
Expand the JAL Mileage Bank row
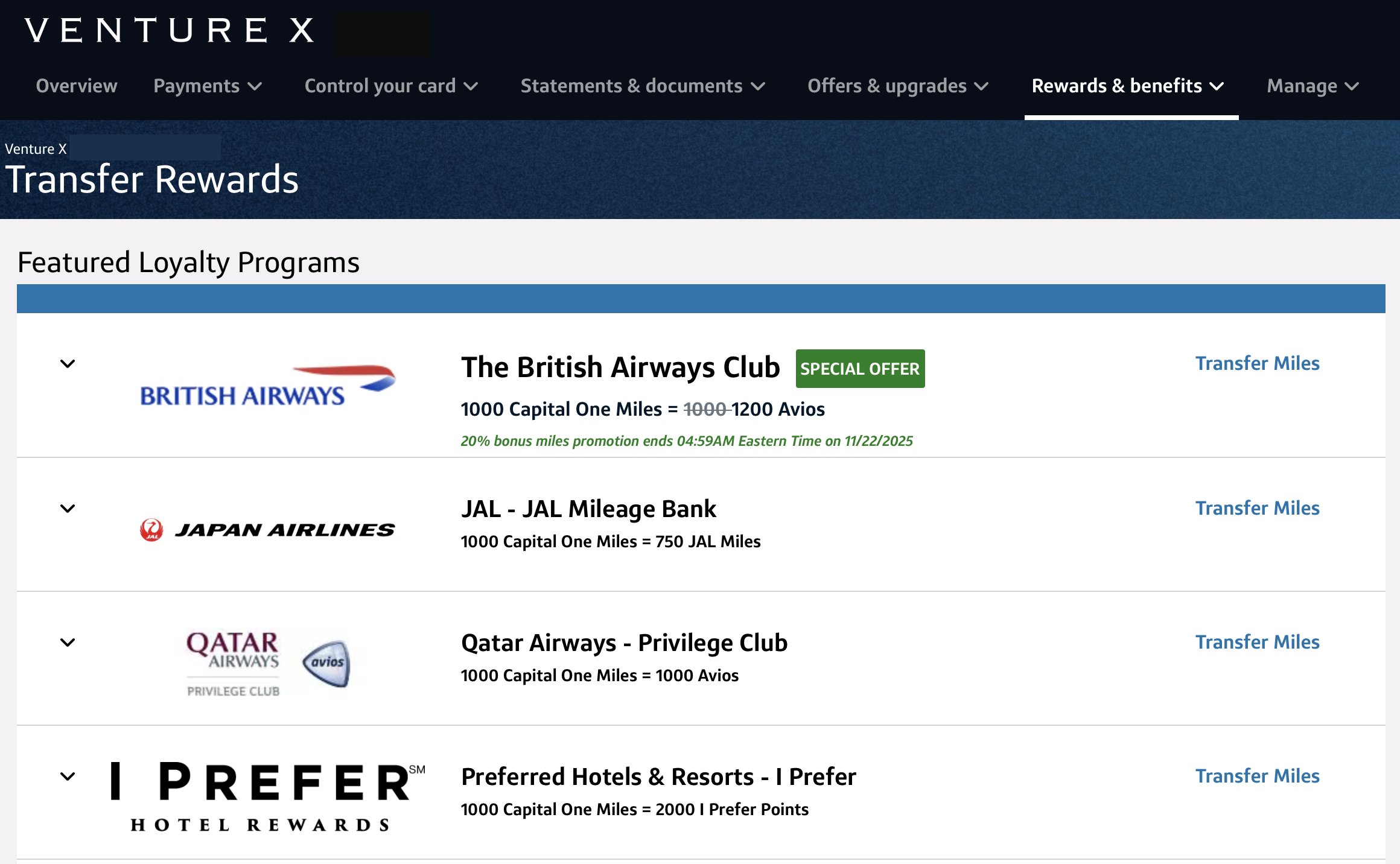pyautogui.click(x=68, y=509)
